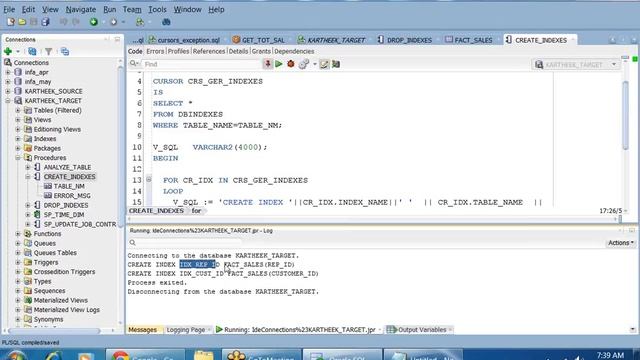Click the 'for' breadcrumb below editor
The height and width of the screenshot is (360, 640).
[196, 211]
